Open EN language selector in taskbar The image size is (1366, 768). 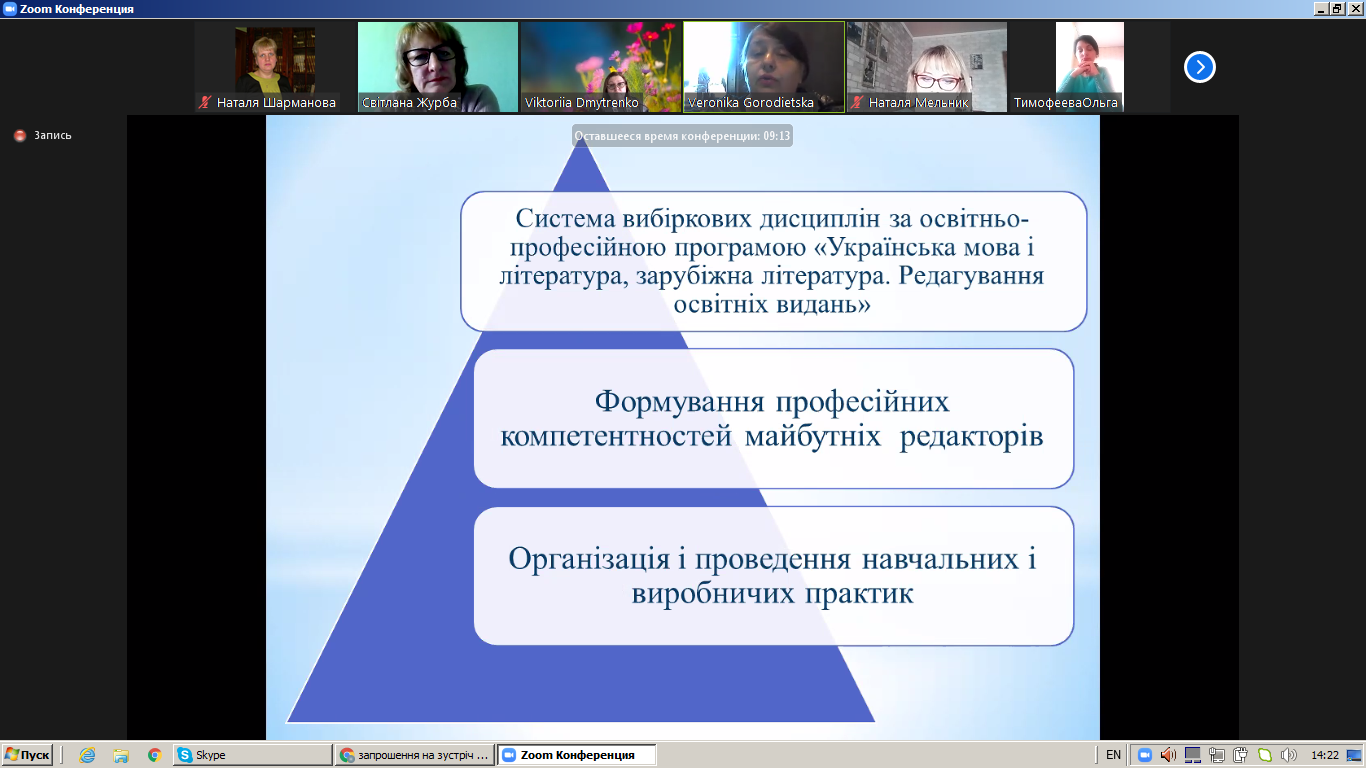coord(1113,755)
